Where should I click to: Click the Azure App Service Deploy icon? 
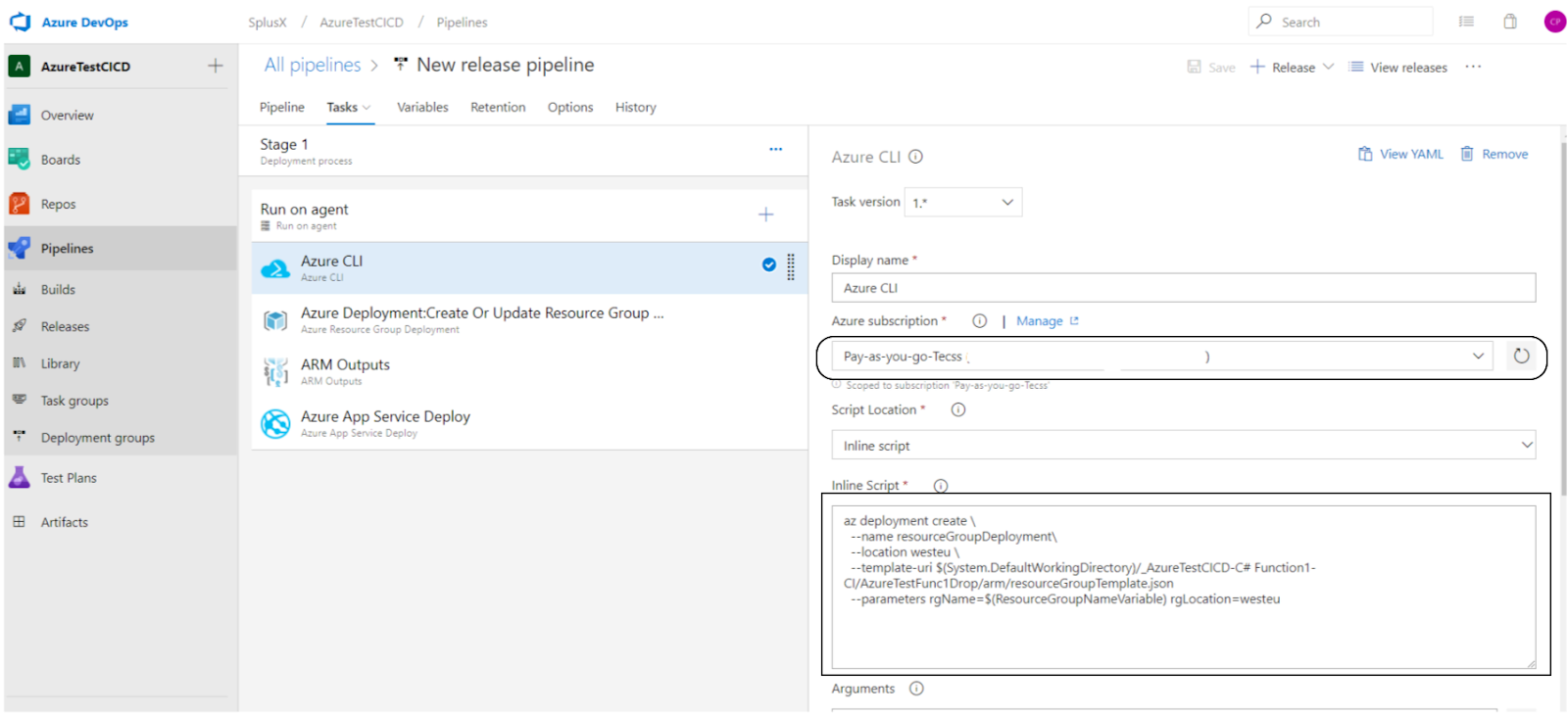pyautogui.click(x=275, y=424)
